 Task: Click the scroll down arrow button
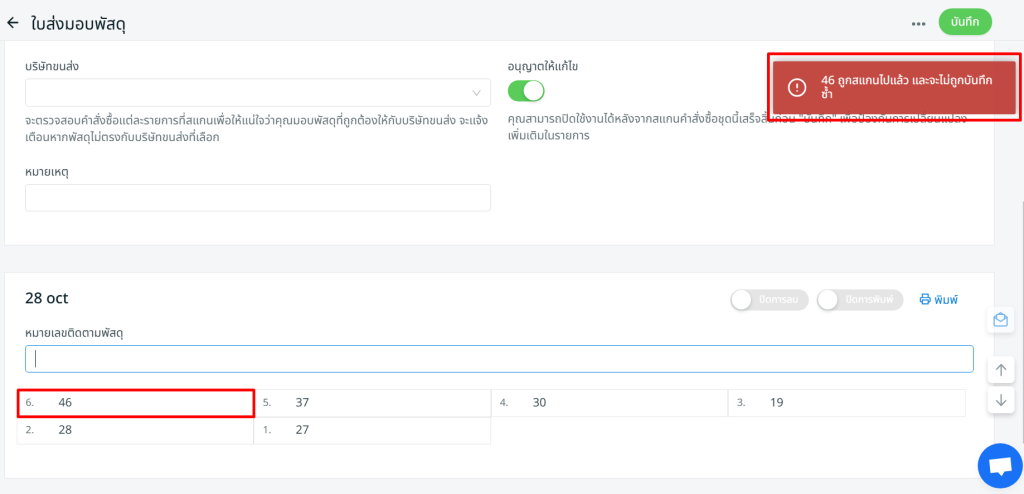[1000, 400]
